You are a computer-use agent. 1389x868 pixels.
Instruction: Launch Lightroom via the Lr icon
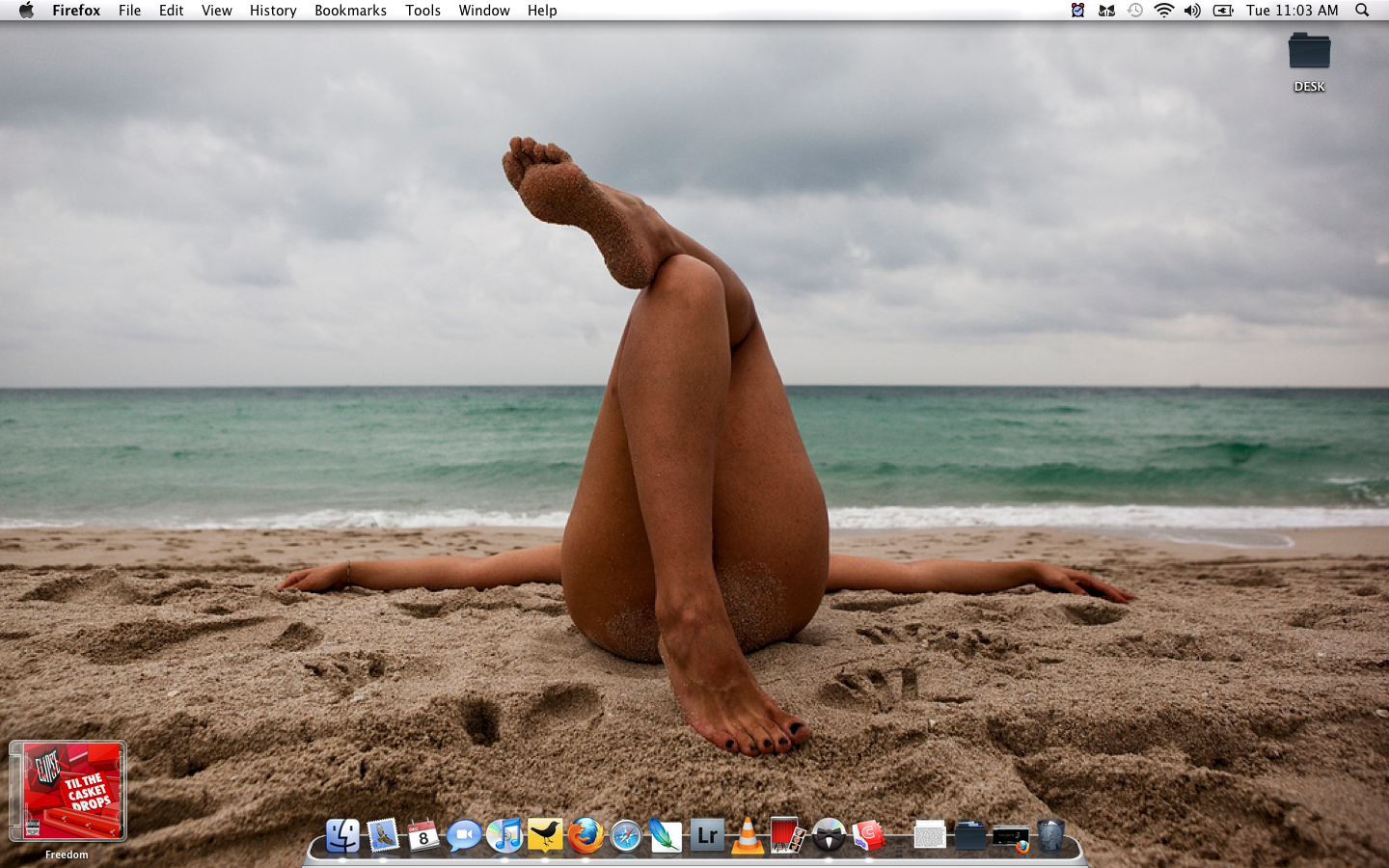pos(707,835)
